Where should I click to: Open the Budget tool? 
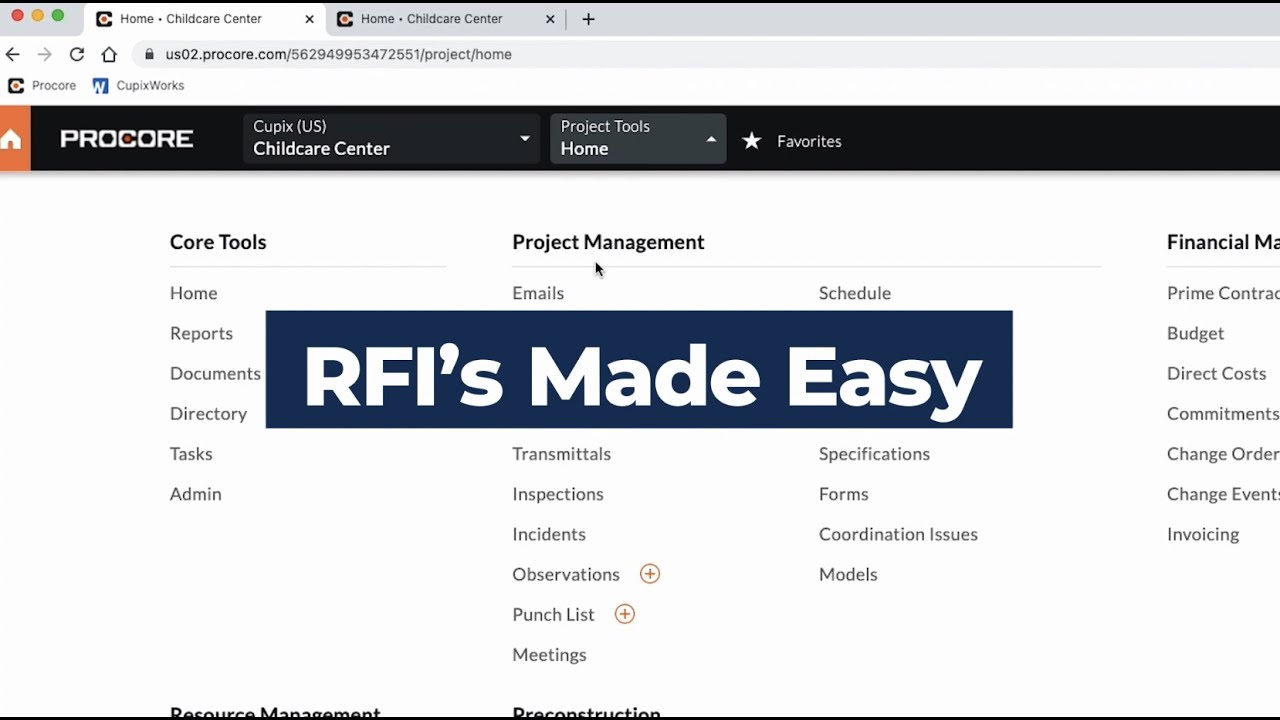tap(1195, 333)
